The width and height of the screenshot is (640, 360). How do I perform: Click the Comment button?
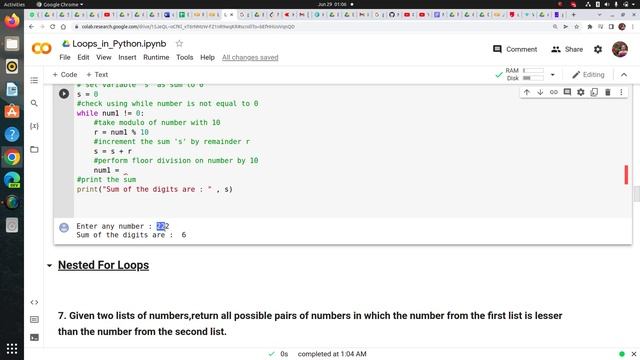pos(515,49)
